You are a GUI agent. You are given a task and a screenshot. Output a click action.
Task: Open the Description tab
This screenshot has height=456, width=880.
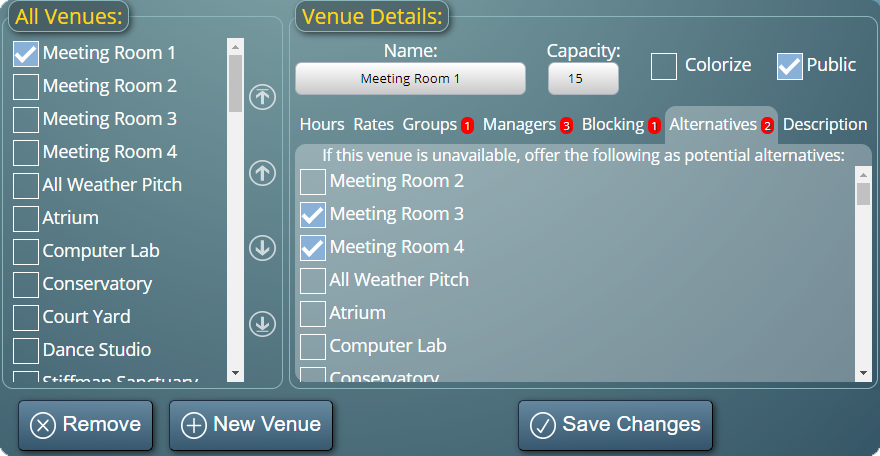tap(825, 124)
